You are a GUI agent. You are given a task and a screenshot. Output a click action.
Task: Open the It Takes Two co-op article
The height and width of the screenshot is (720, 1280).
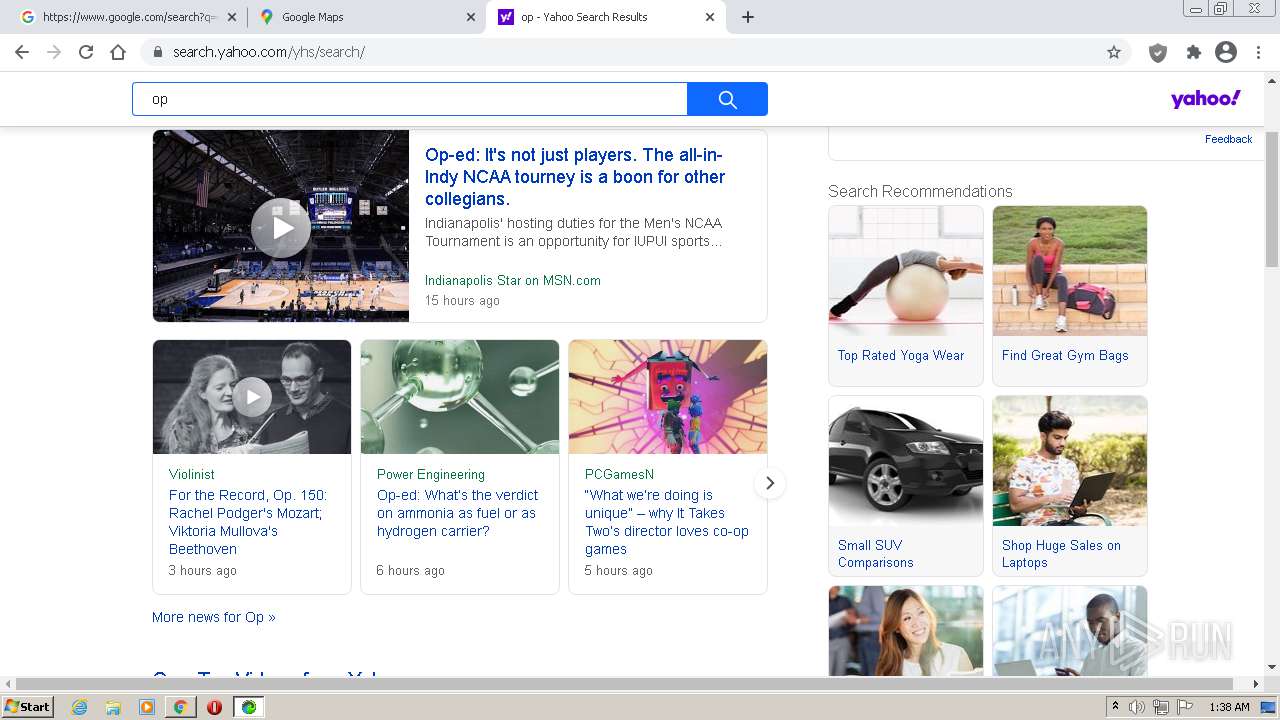click(667, 522)
